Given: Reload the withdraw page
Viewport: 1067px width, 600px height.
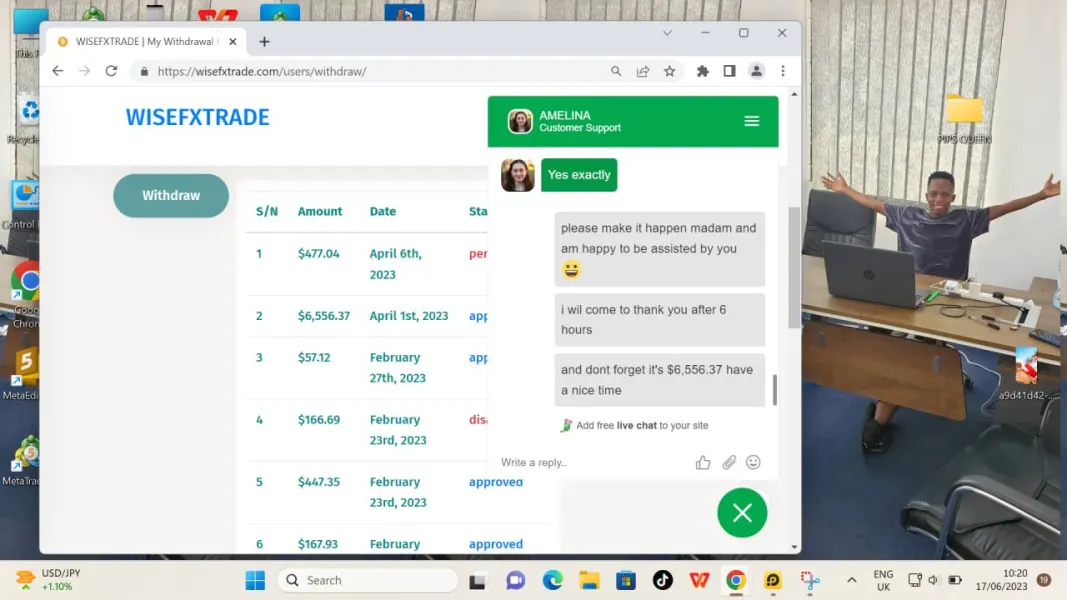Looking at the screenshot, I should [111, 71].
